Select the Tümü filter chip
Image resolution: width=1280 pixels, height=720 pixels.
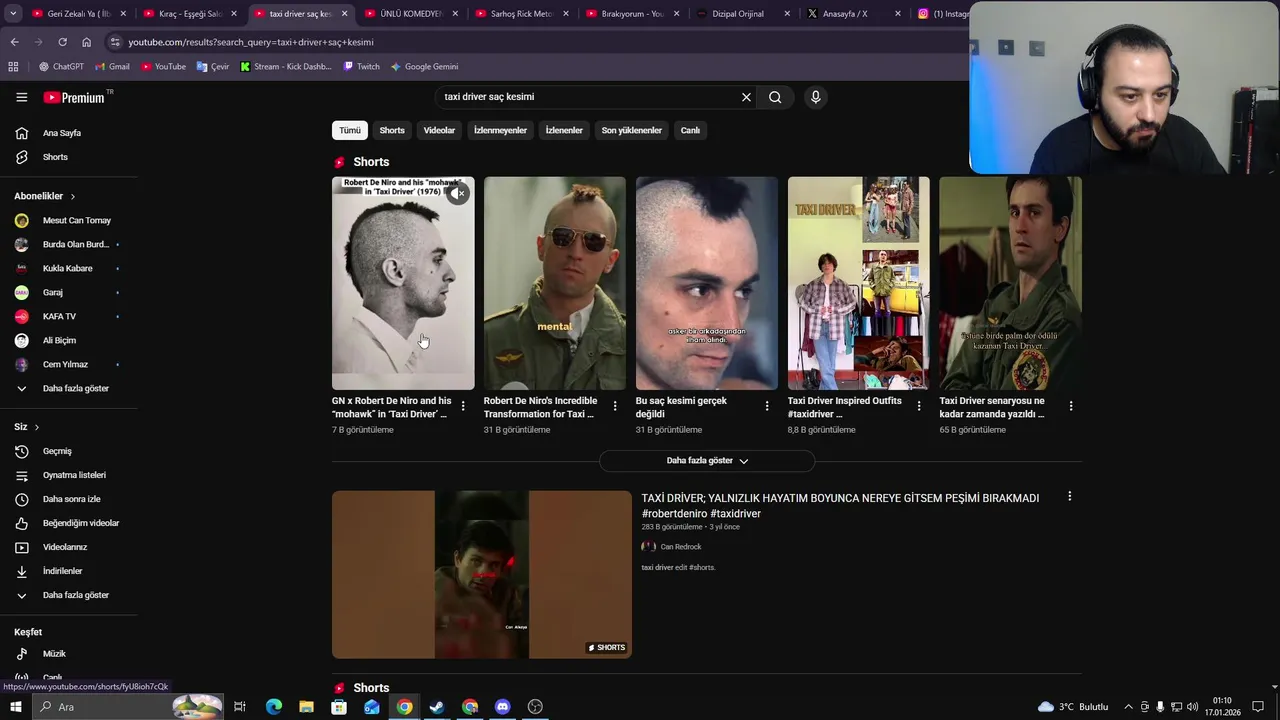pos(349,130)
